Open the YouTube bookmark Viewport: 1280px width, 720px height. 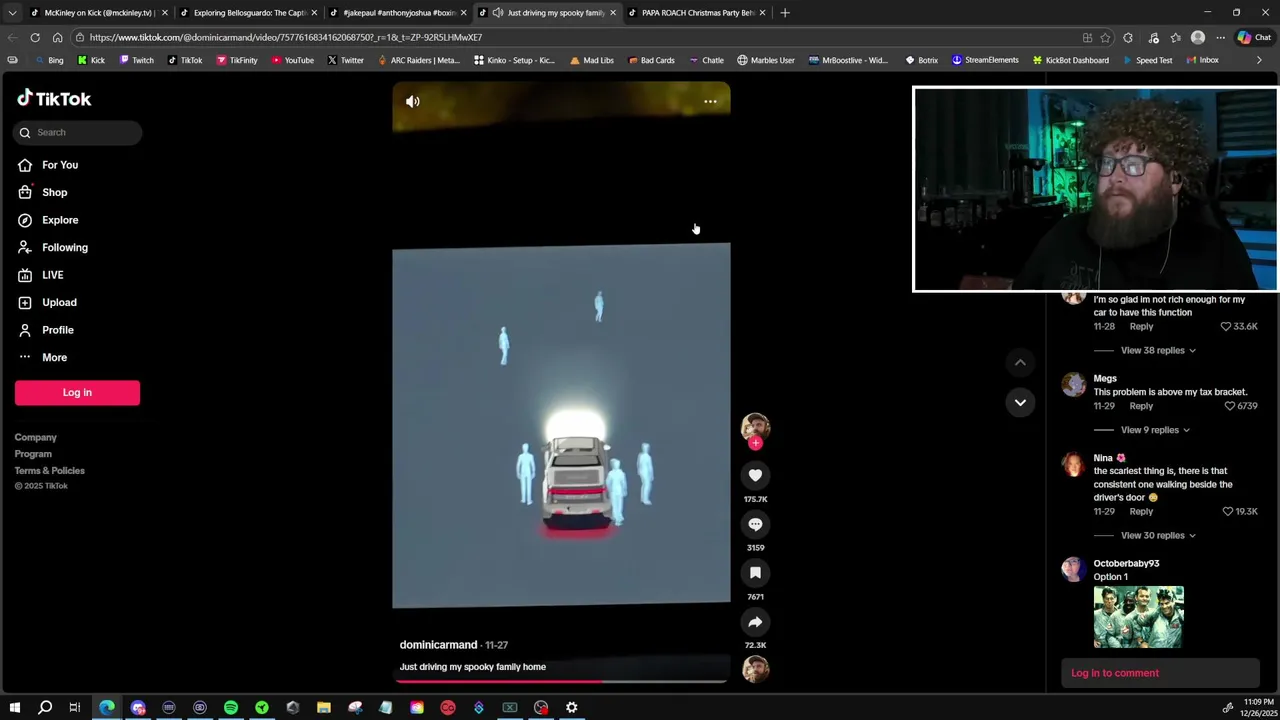pos(293,60)
